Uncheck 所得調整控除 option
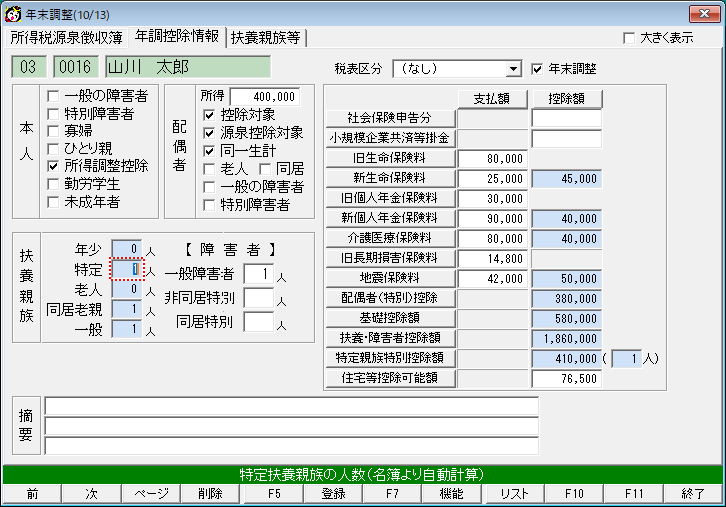The width and height of the screenshot is (726, 507). 54,166
